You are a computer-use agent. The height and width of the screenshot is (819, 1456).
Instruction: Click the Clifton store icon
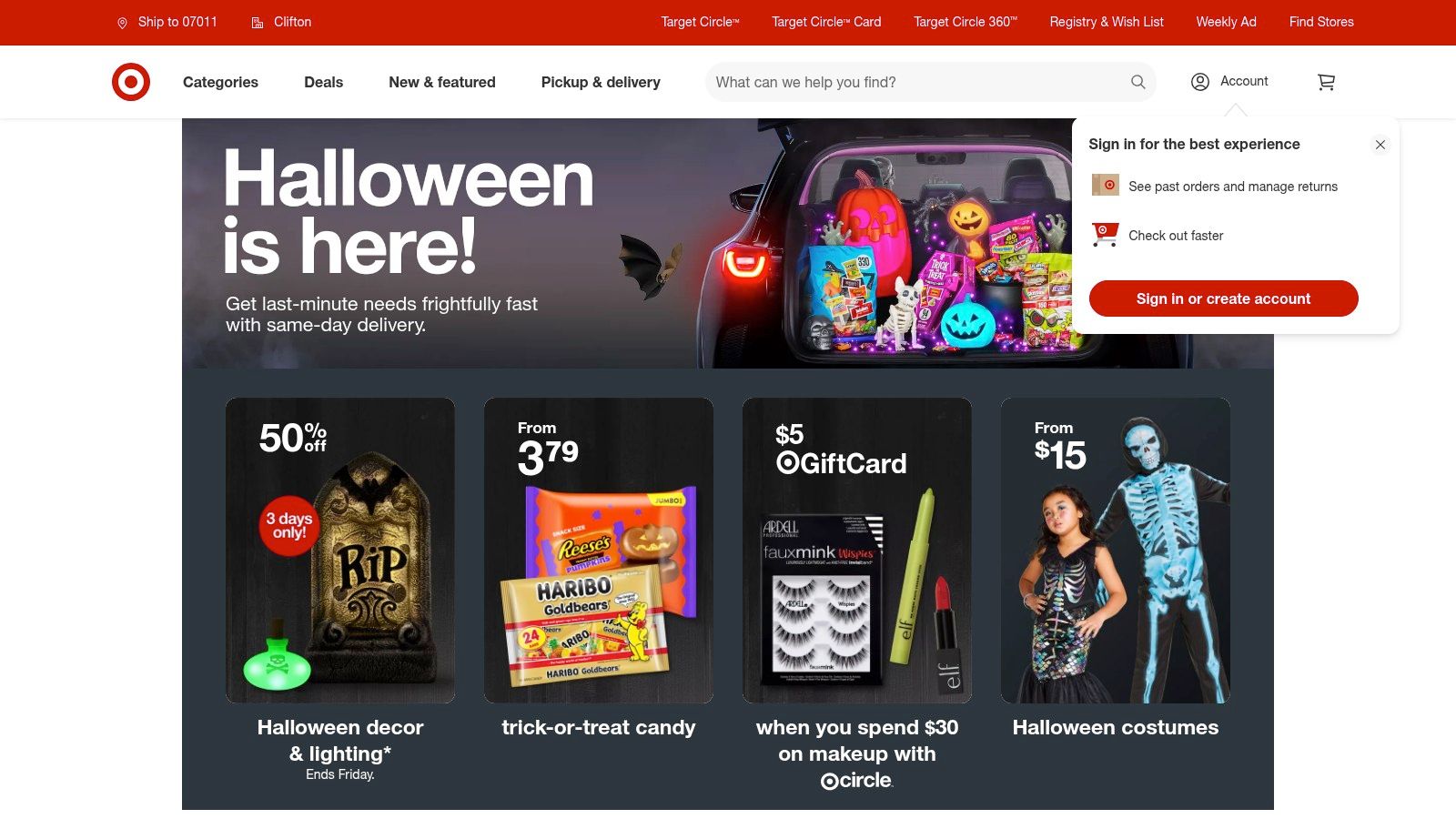258,23
